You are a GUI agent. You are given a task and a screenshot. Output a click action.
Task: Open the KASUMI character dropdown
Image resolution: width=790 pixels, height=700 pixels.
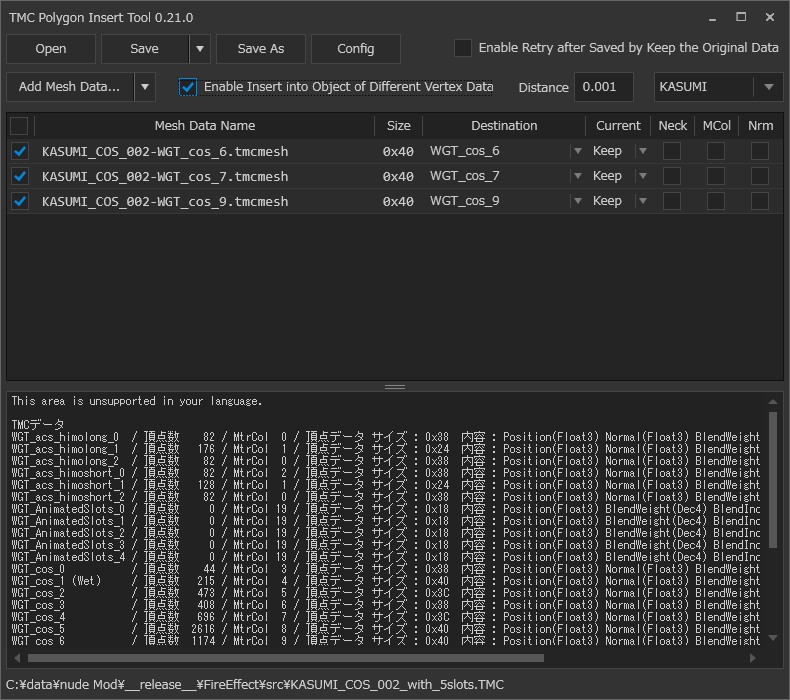pos(718,87)
